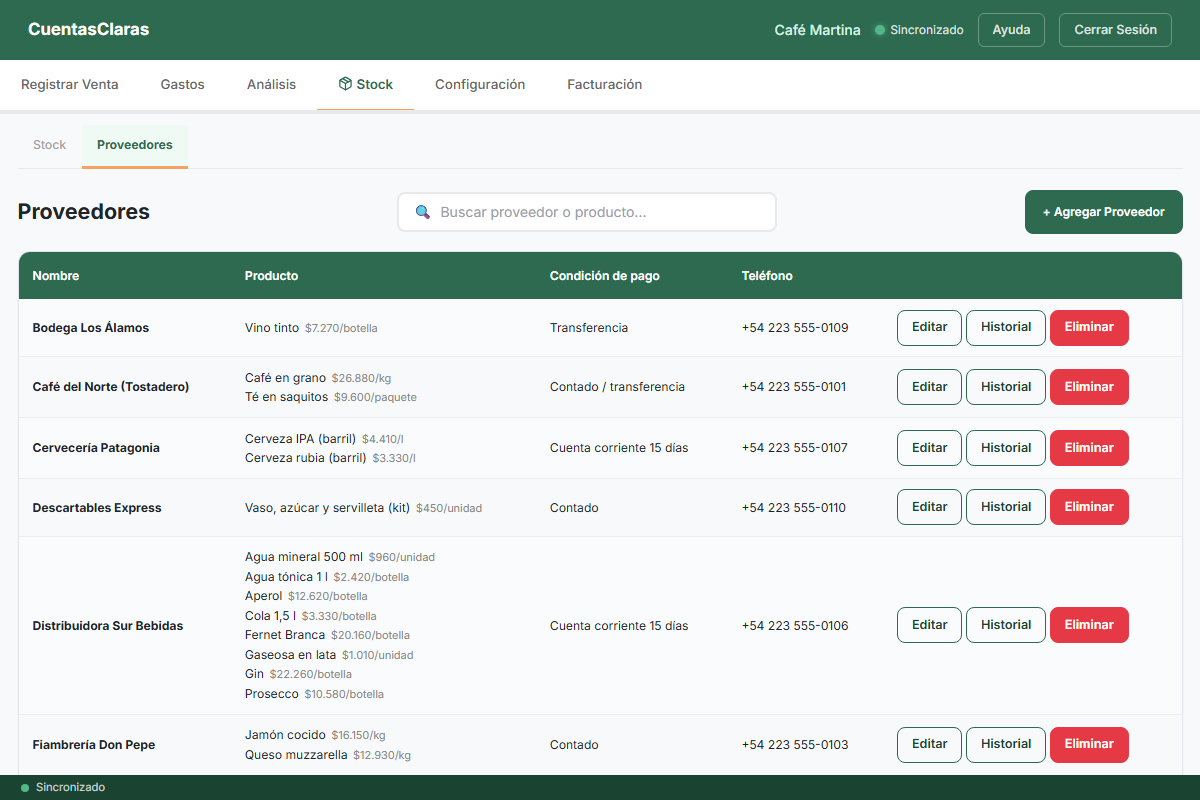This screenshot has height=800, width=1200.
Task: Click the search magnifier icon
Action: [423, 212]
